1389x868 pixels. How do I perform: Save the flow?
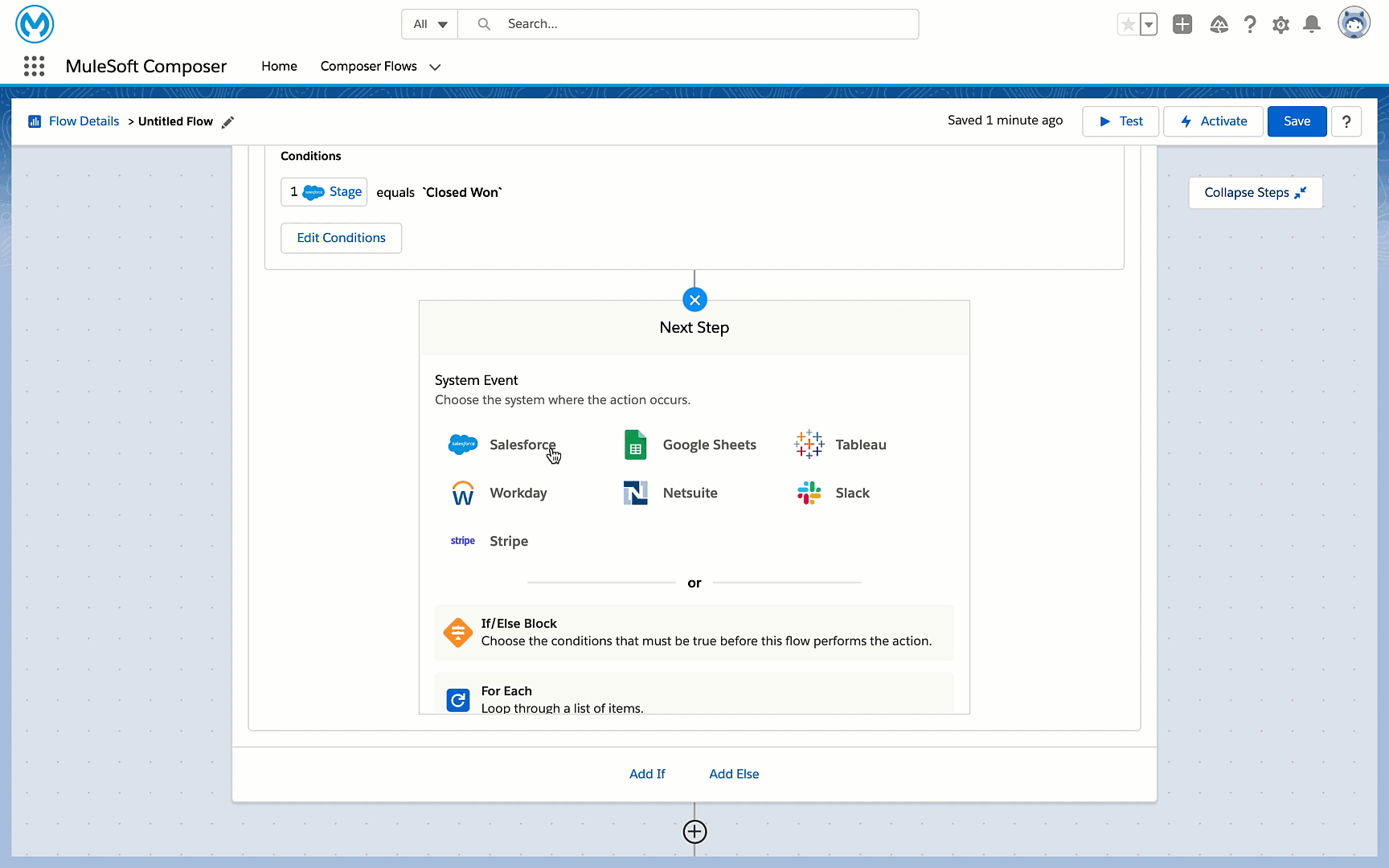[1297, 121]
